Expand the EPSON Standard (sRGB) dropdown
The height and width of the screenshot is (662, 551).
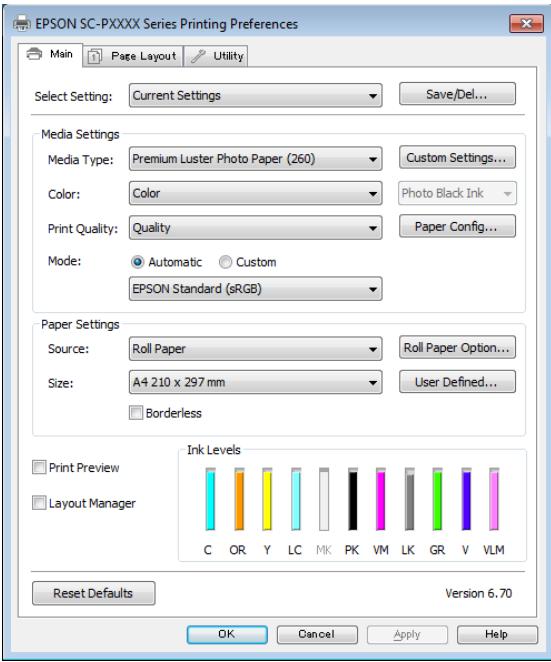tap(255, 289)
